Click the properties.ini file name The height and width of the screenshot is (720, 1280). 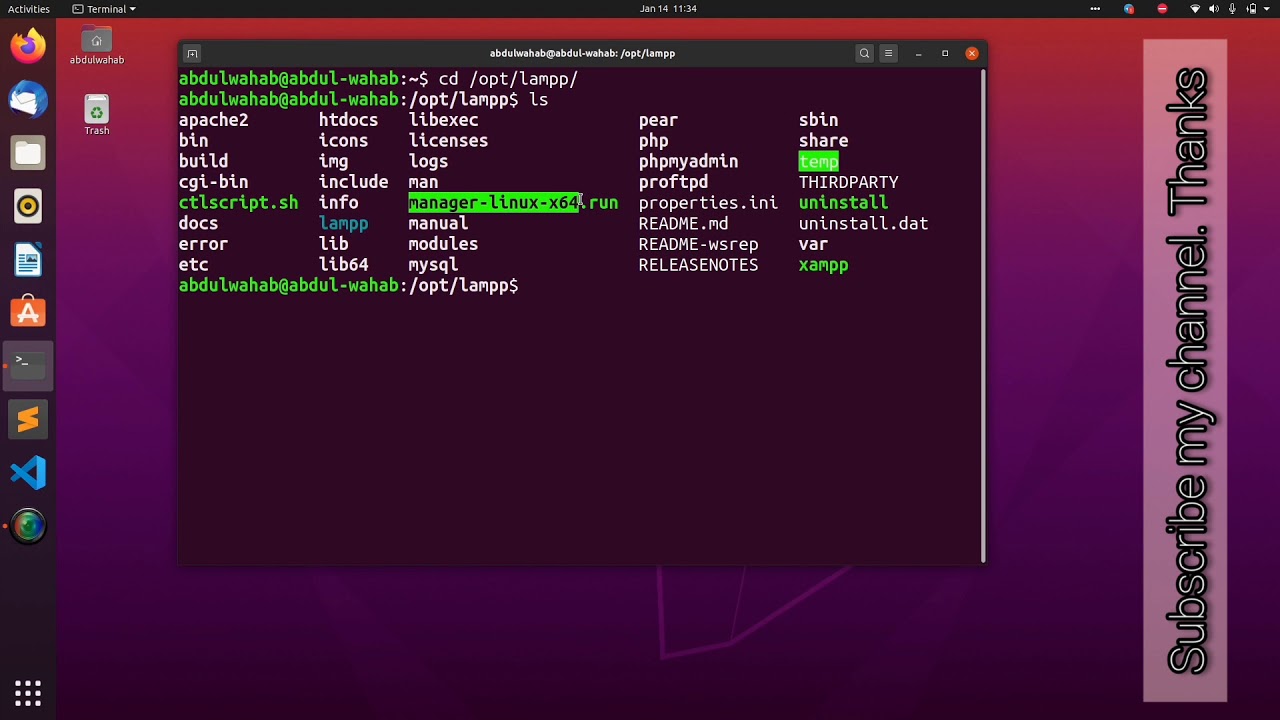point(708,203)
